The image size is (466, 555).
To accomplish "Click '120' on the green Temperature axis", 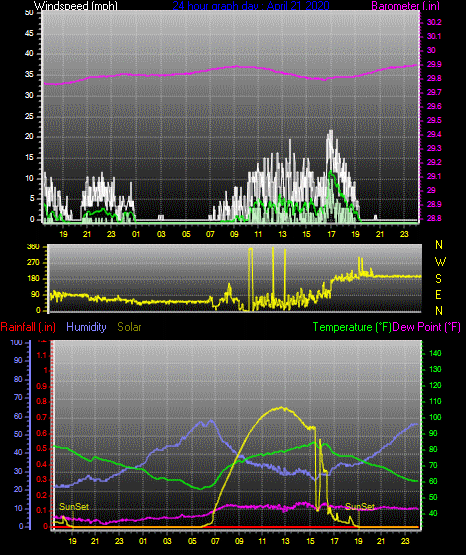I will [435, 385].
